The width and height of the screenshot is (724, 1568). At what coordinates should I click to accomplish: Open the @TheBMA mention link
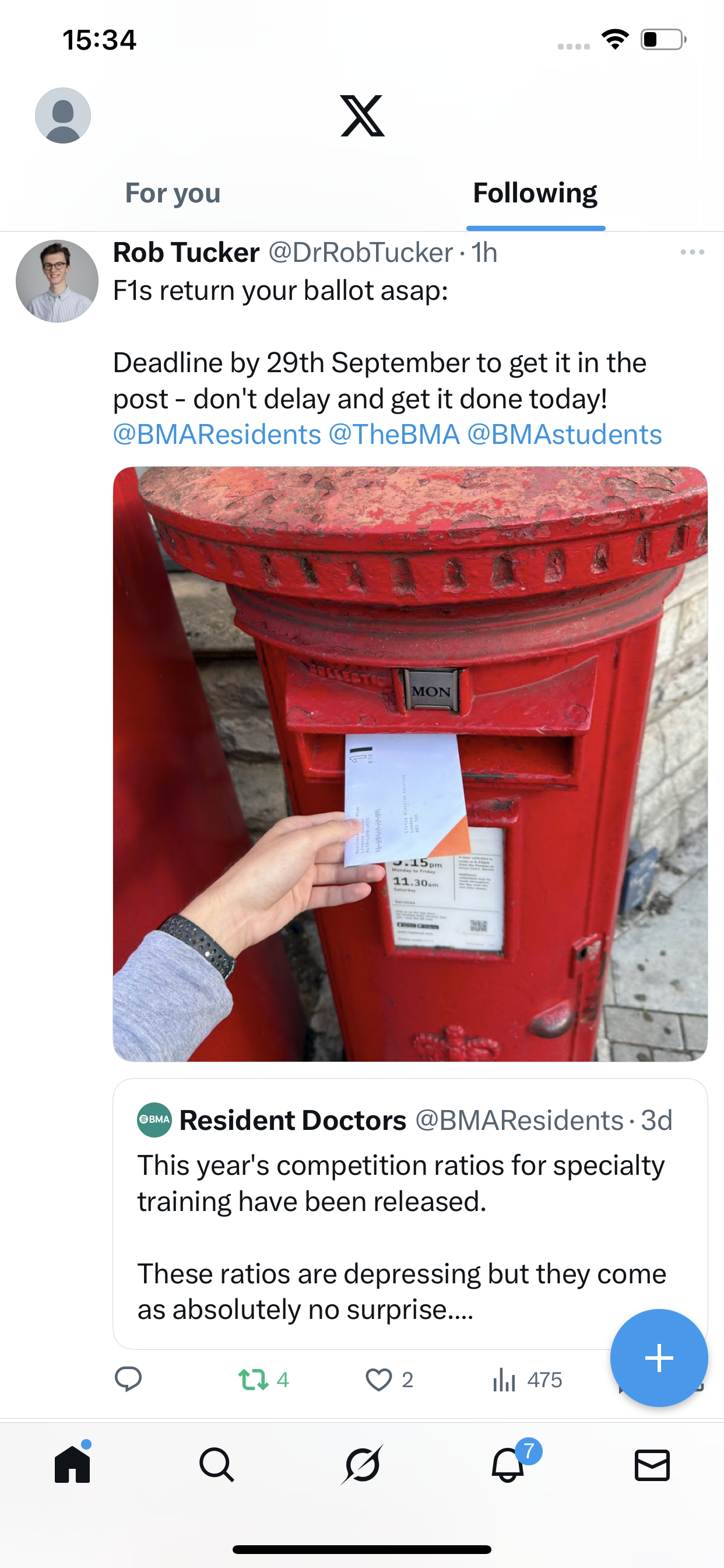394,435
